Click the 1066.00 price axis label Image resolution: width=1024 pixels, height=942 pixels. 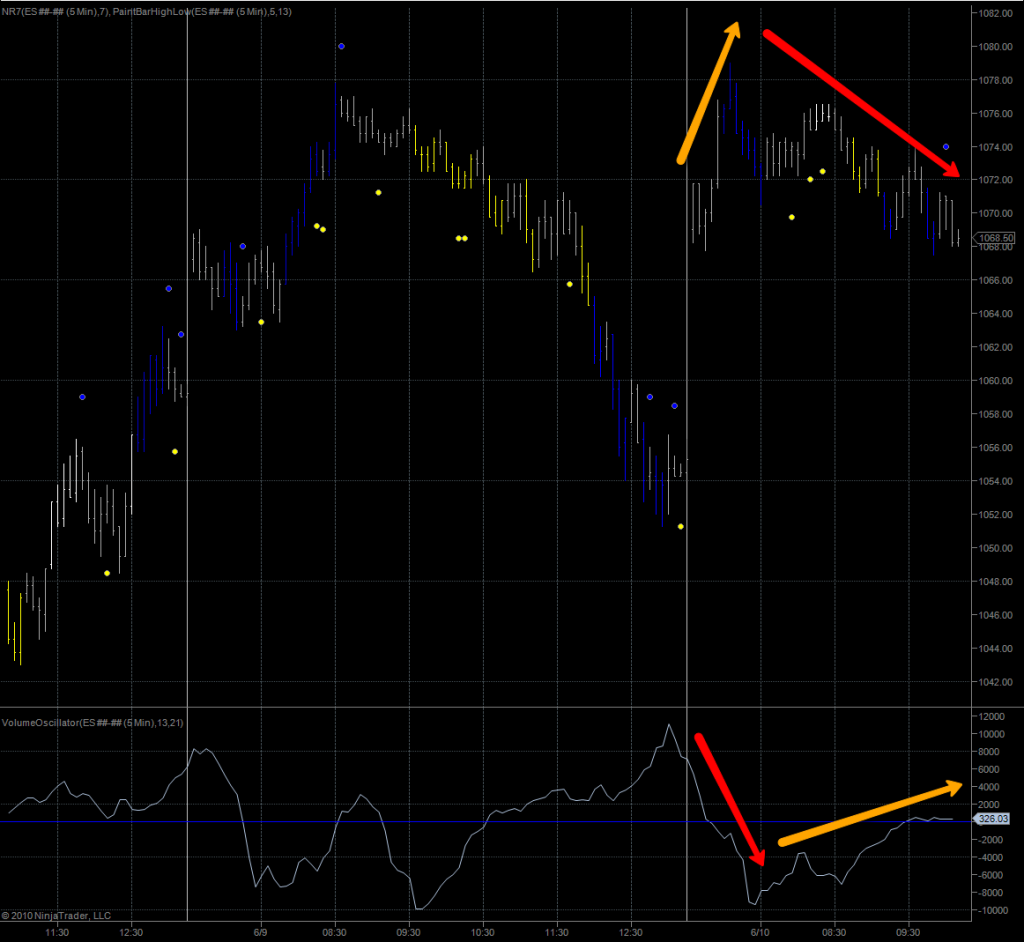point(995,280)
